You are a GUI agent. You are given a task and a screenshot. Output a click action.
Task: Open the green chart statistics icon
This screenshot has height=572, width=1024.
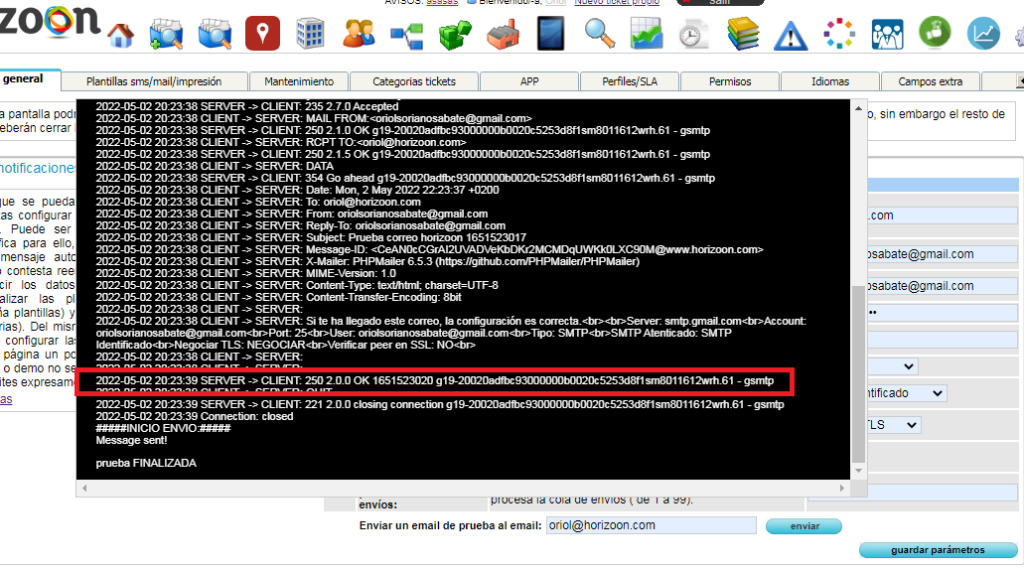(646, 33)
